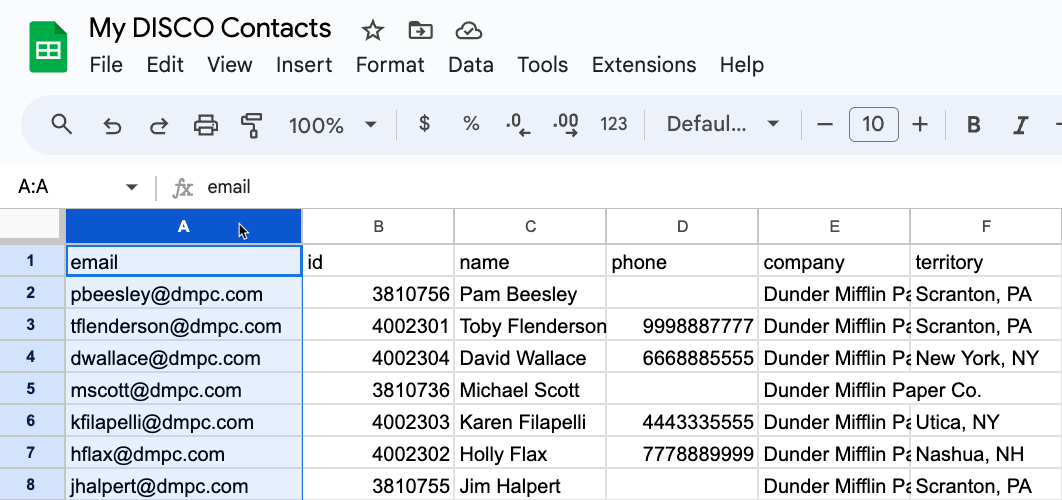Click the territory cell Utica, NY

(x=986, y=421)
